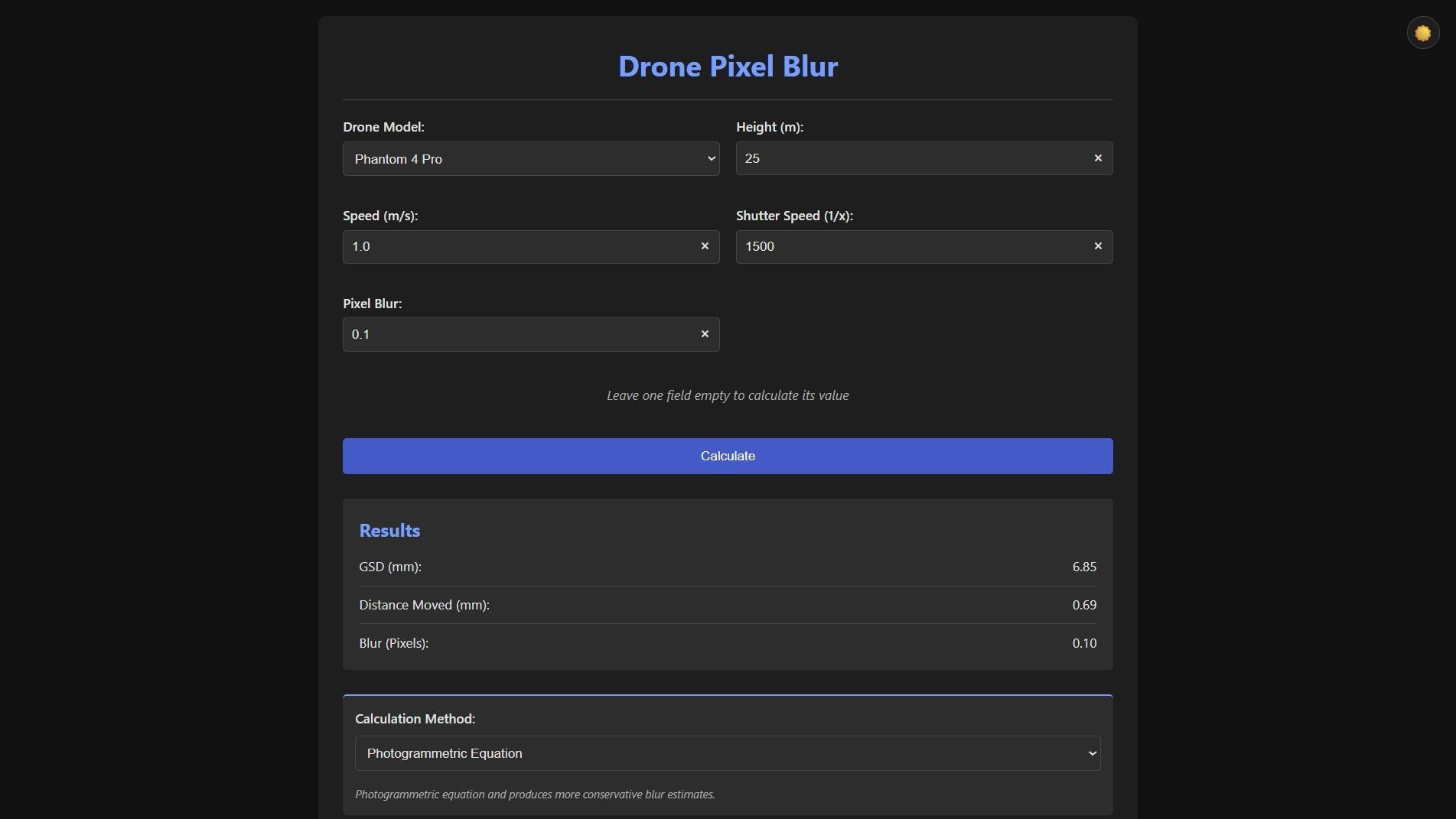Change Photogrammetric Equation to another method
This screenshot has height=819, width=1456.
(x=726, y=753)
